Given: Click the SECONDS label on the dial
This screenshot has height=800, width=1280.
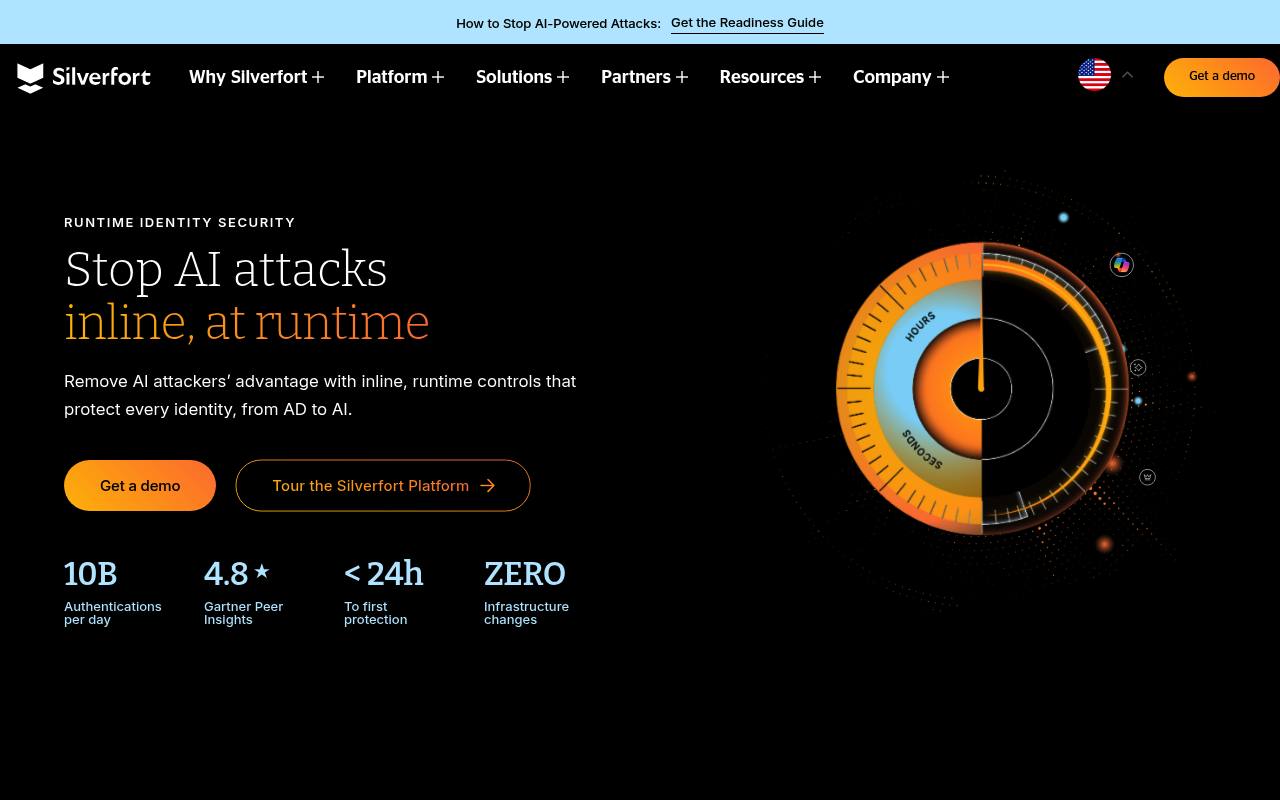Looking at the screenshot, I should [x=922, y=449].
